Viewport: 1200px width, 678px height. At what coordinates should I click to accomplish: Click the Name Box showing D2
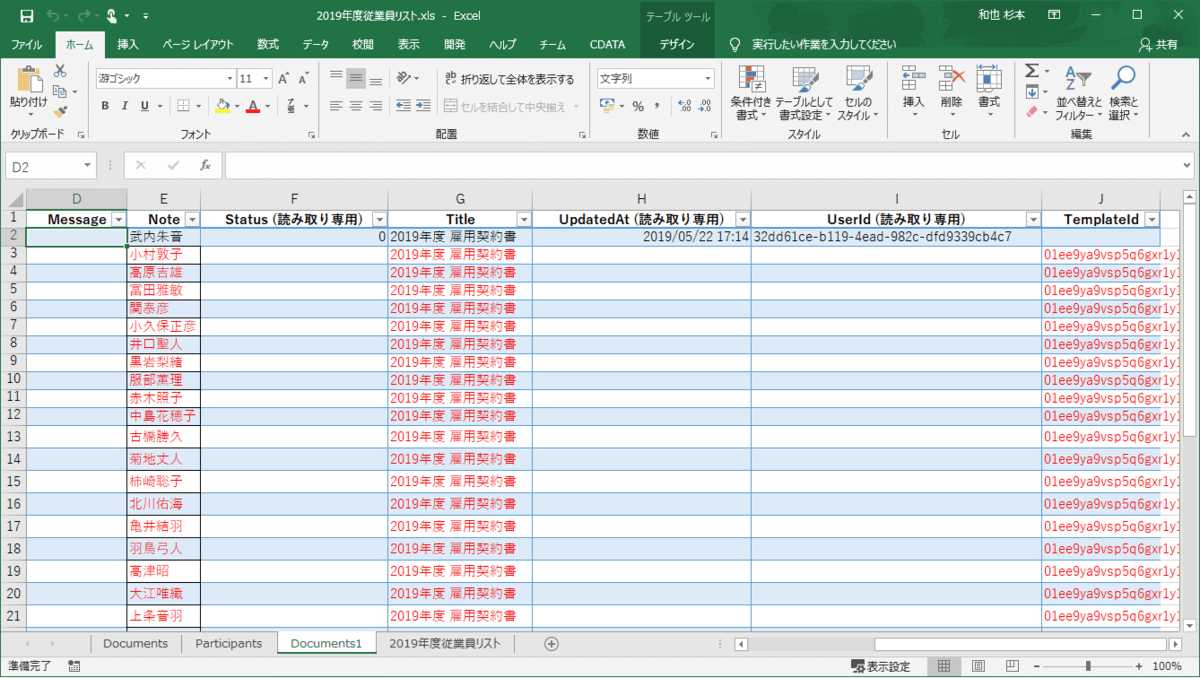point(45,165)
